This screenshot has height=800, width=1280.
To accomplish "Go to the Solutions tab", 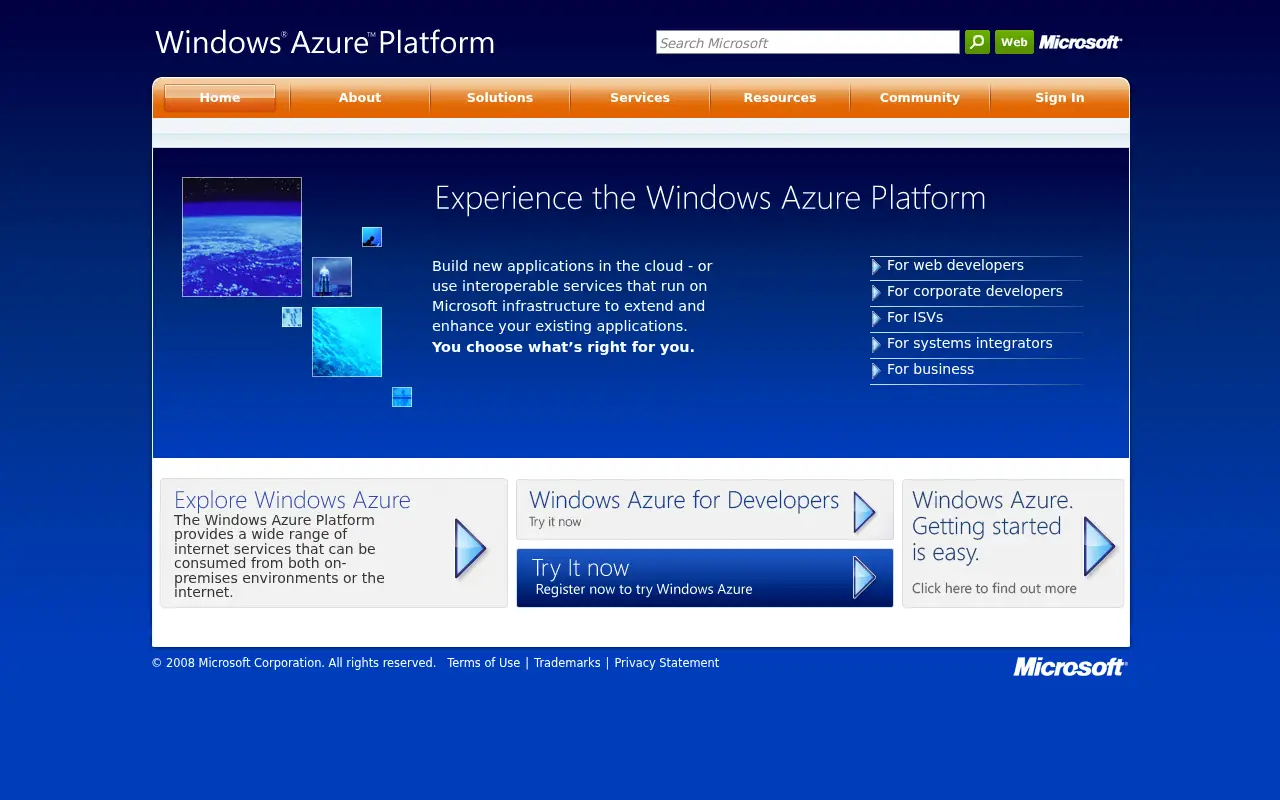I will [500, 98].
